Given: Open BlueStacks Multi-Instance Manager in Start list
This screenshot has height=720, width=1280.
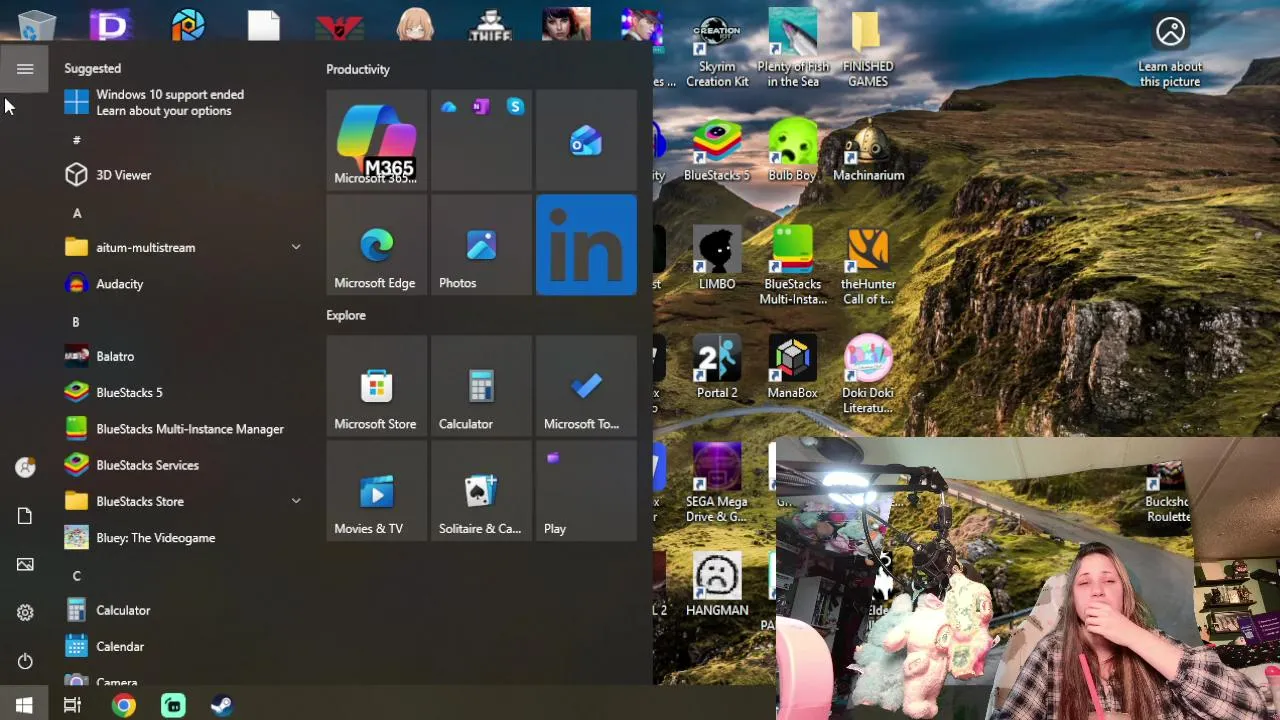Looking at the screenshot, I should pyautogui.click(x=183, y=429).
